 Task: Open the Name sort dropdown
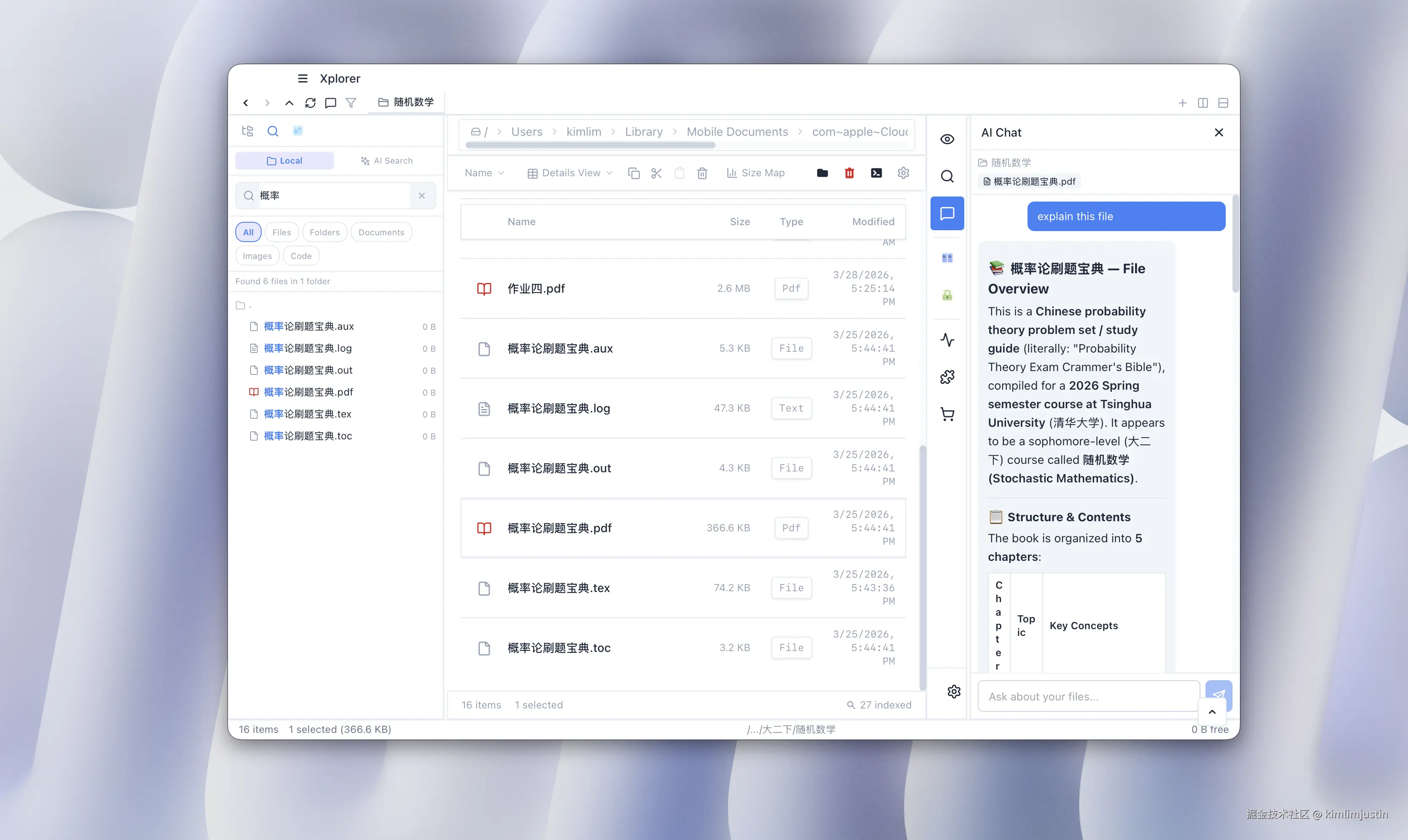point(484,173)
